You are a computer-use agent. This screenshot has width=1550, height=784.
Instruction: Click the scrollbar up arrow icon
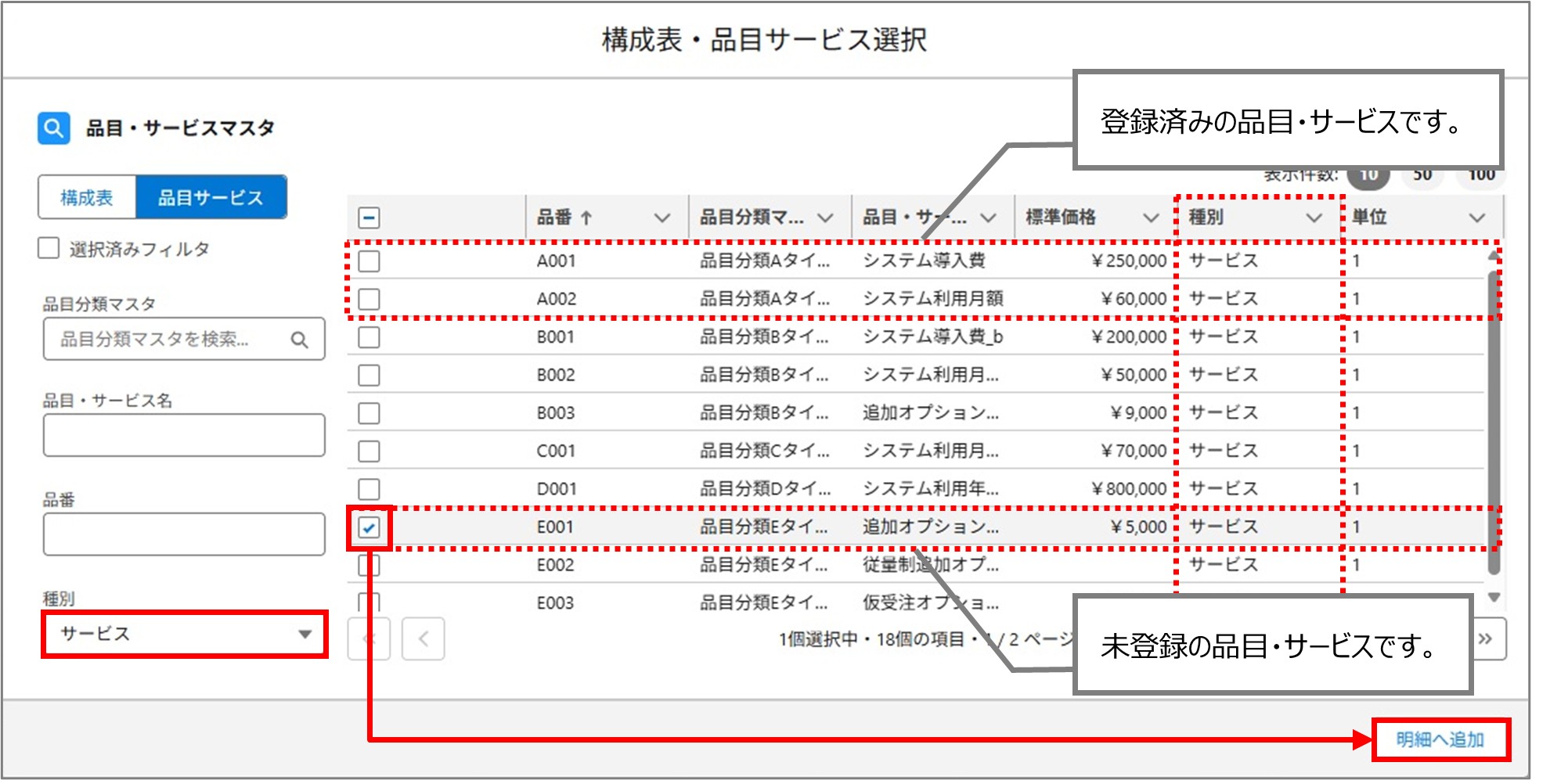pos(1494,254)
